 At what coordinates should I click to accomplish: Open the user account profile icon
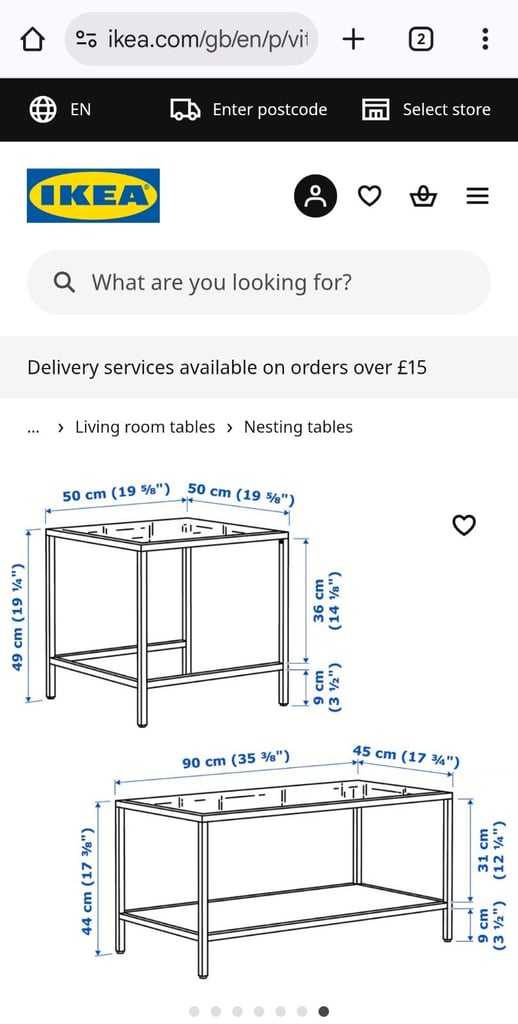coord(316,195)
